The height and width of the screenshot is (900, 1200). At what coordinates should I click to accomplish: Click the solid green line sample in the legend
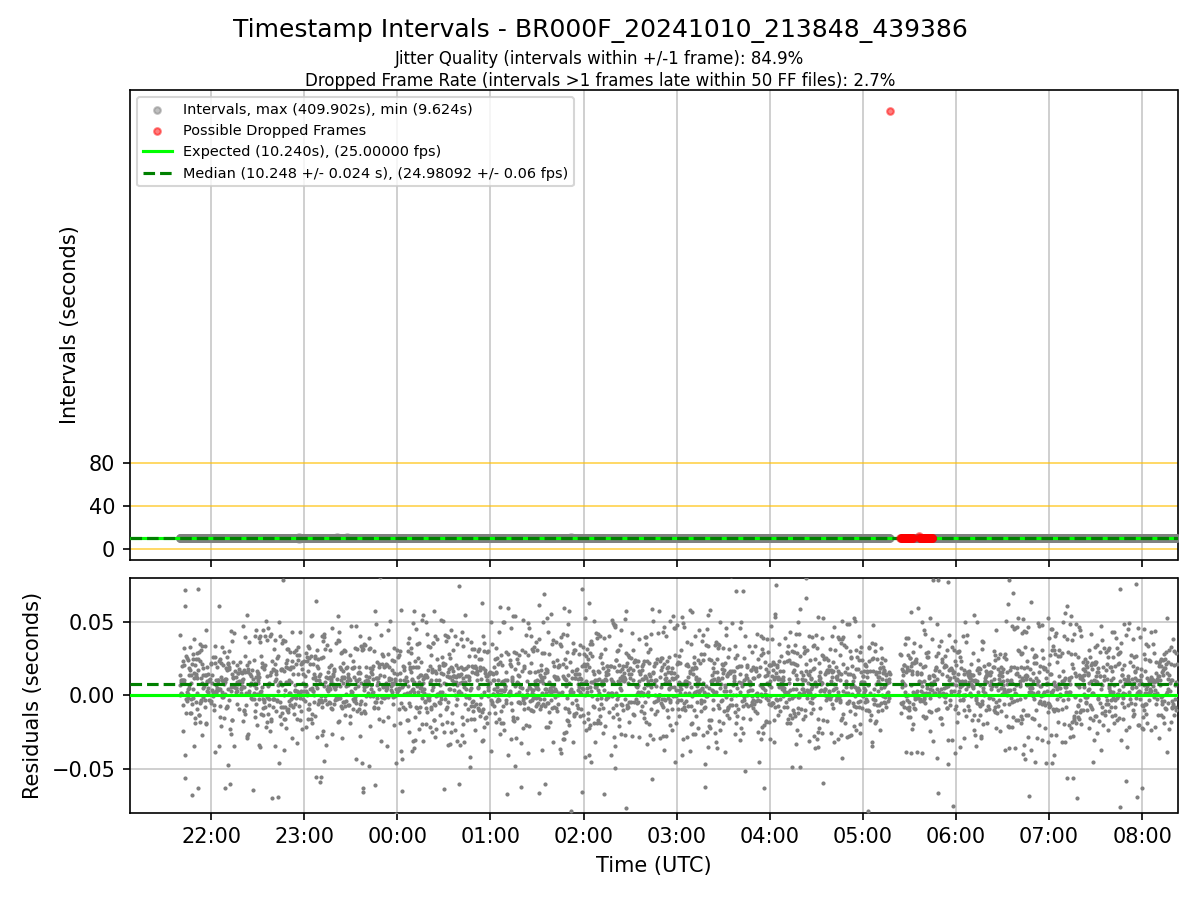tap(157, 152)
